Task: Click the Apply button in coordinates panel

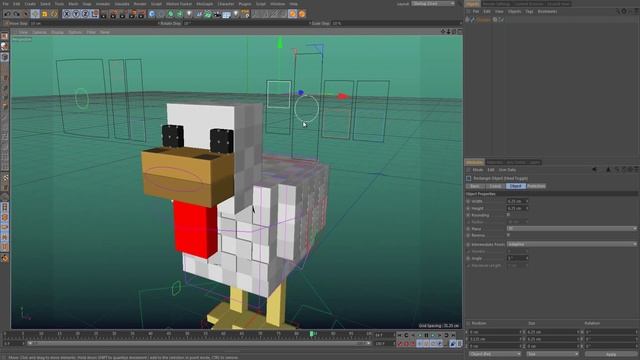Action: [x=611, y=354]
